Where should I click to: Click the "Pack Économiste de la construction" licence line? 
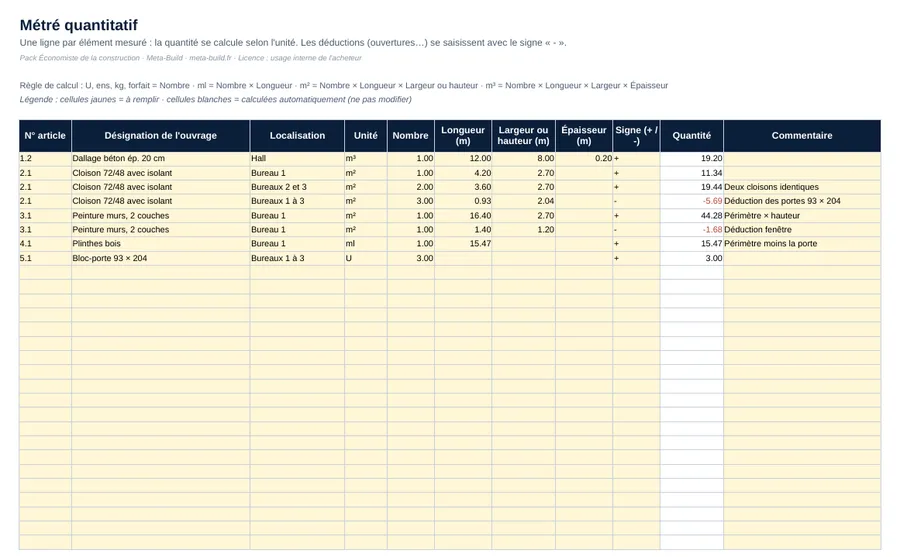coord(191,58)
